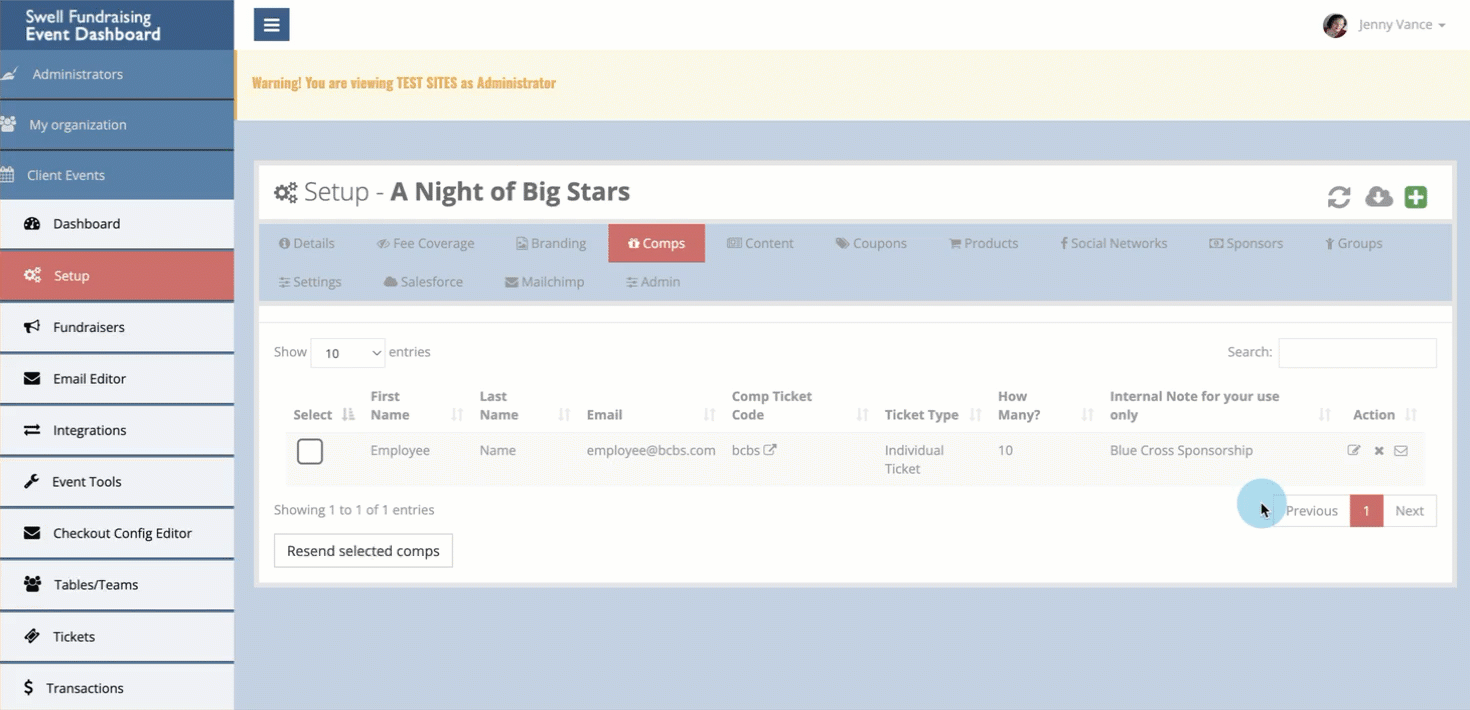Image resolution: width=1470 pixels, height=710 pixels.
Task: Switch to the Admin tab
Action: [653, 282]
